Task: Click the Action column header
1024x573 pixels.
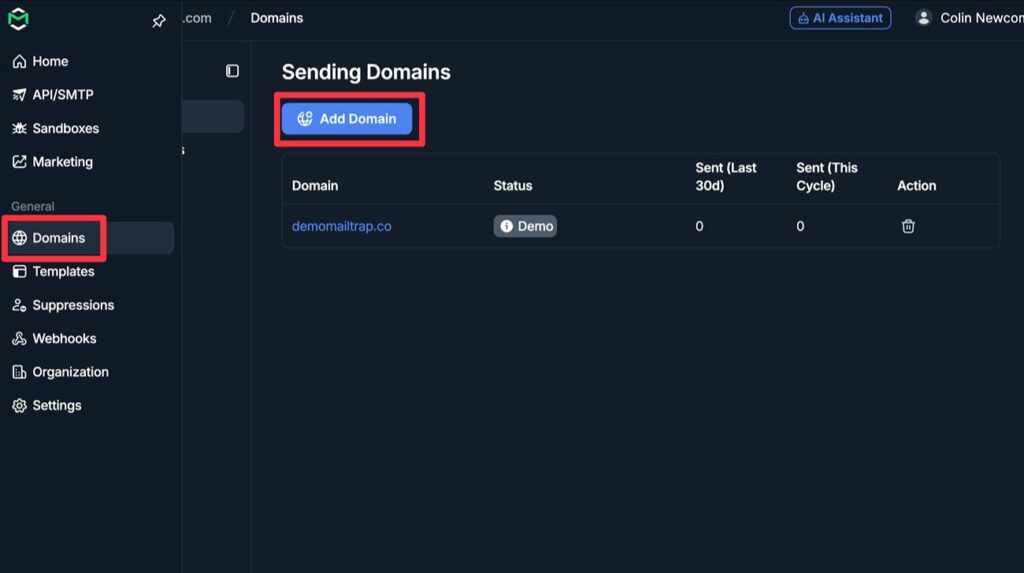Action: pos(916,186)
